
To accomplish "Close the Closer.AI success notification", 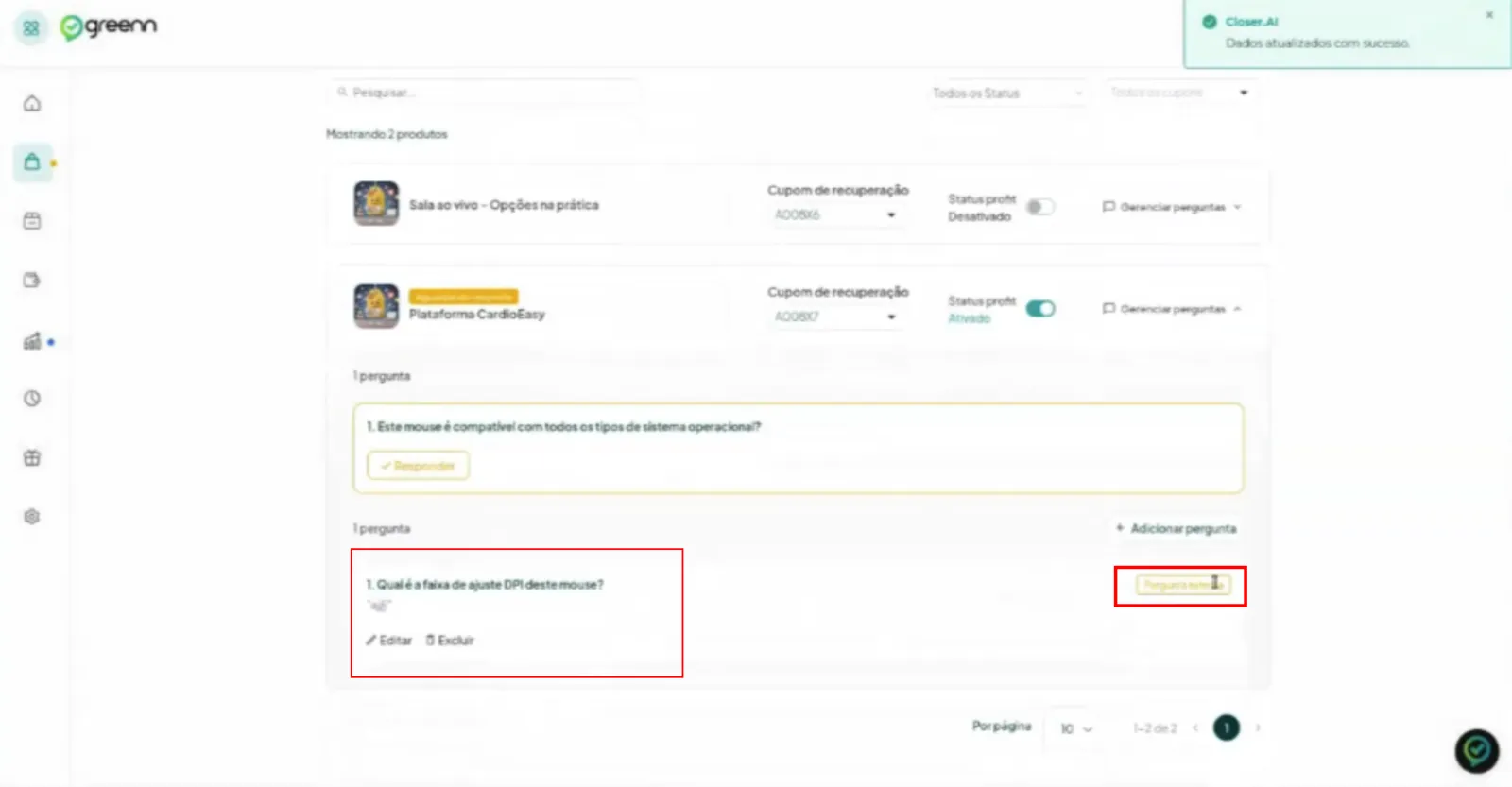I will click(x=1489, y=15).
